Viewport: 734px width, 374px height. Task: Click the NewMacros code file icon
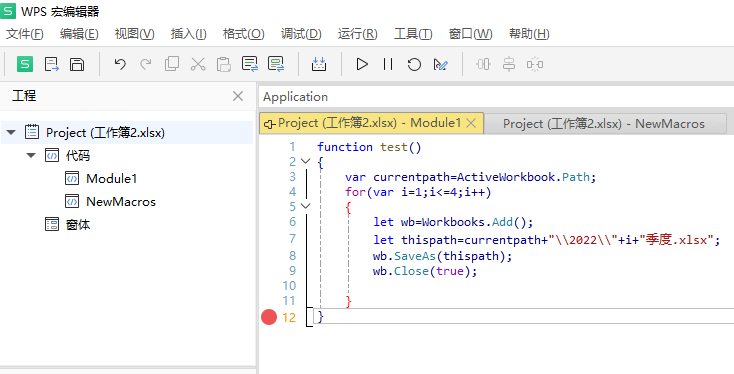[72, 202]
